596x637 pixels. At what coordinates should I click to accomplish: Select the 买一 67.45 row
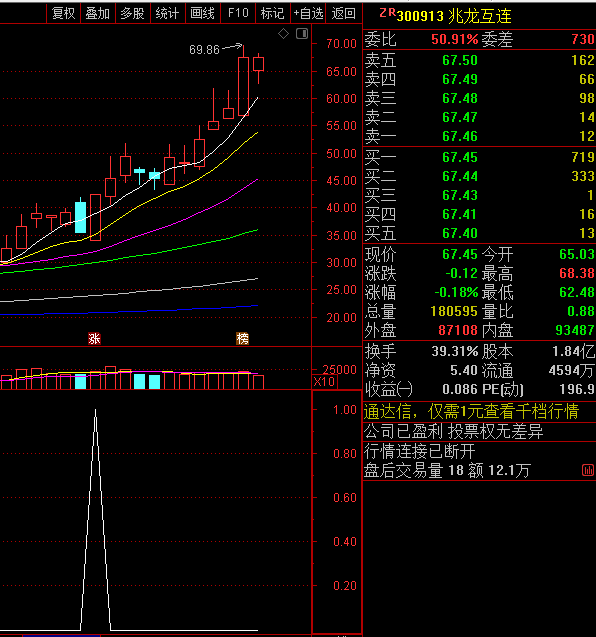pyautogui.click(x=479, y=157)
